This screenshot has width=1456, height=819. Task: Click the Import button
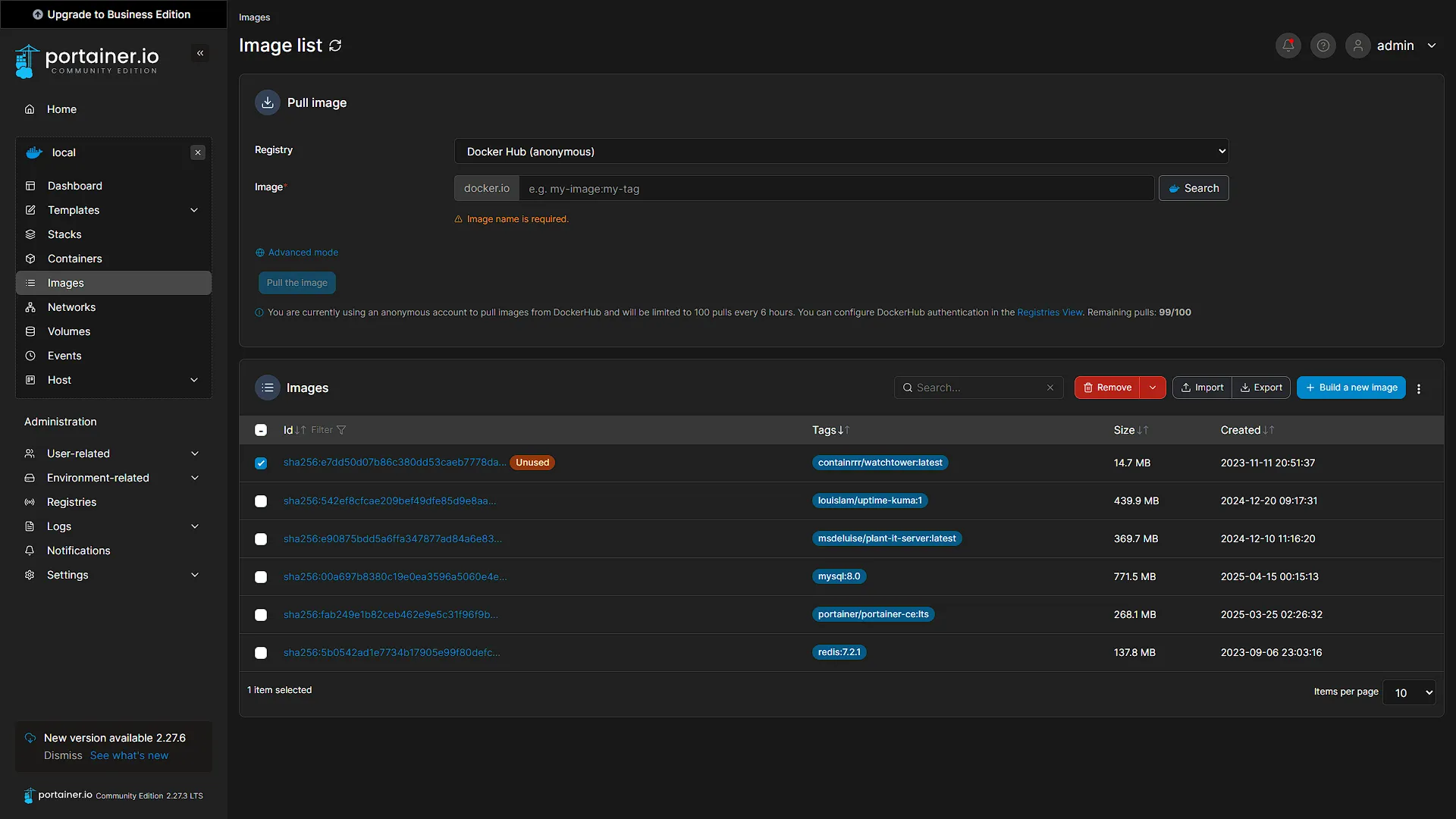[1202, 388]
